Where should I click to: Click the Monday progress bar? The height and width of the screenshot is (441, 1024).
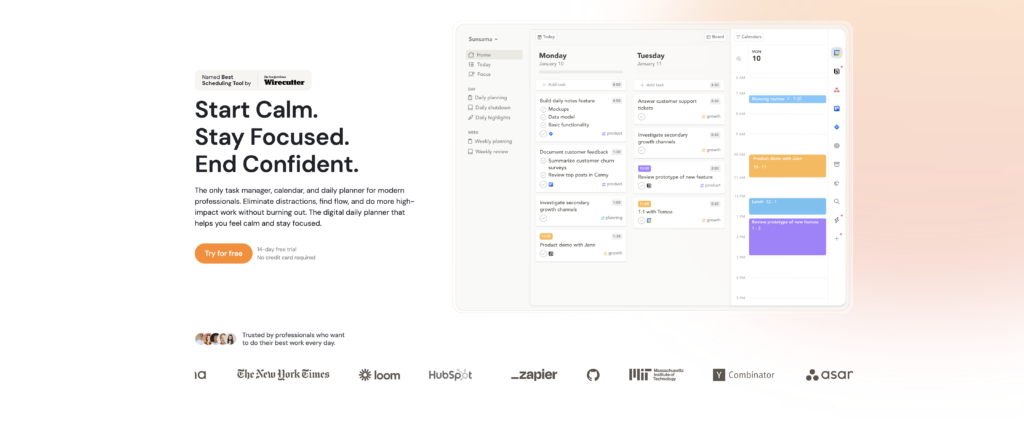tap(581, 72)
